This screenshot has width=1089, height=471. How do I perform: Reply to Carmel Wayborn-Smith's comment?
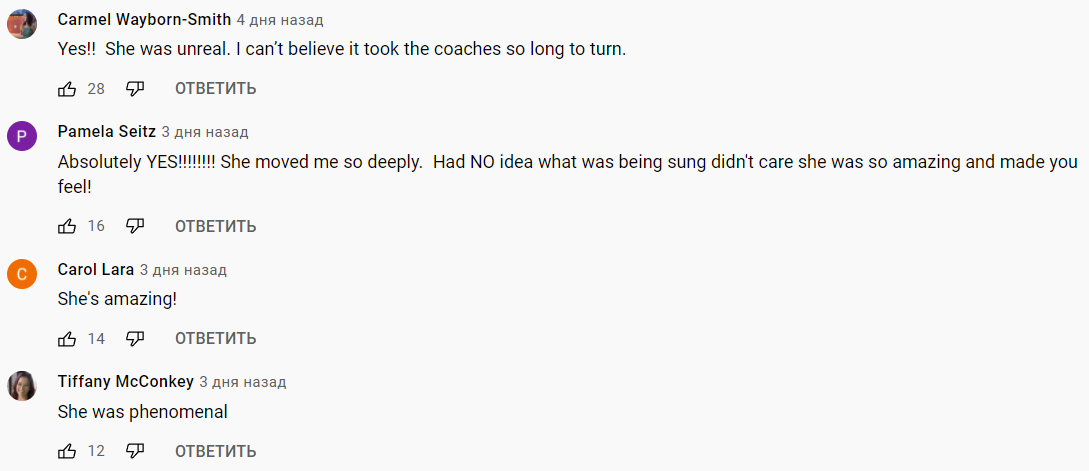[x=215, y=89]
